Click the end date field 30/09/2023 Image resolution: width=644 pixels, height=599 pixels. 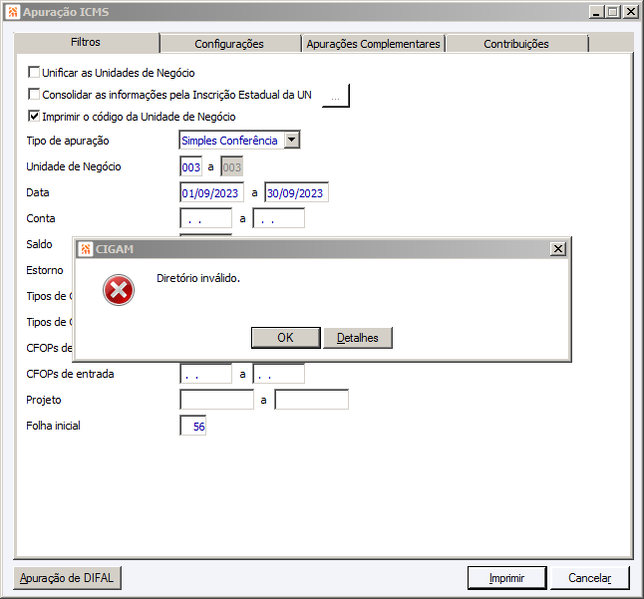[297, 192]
